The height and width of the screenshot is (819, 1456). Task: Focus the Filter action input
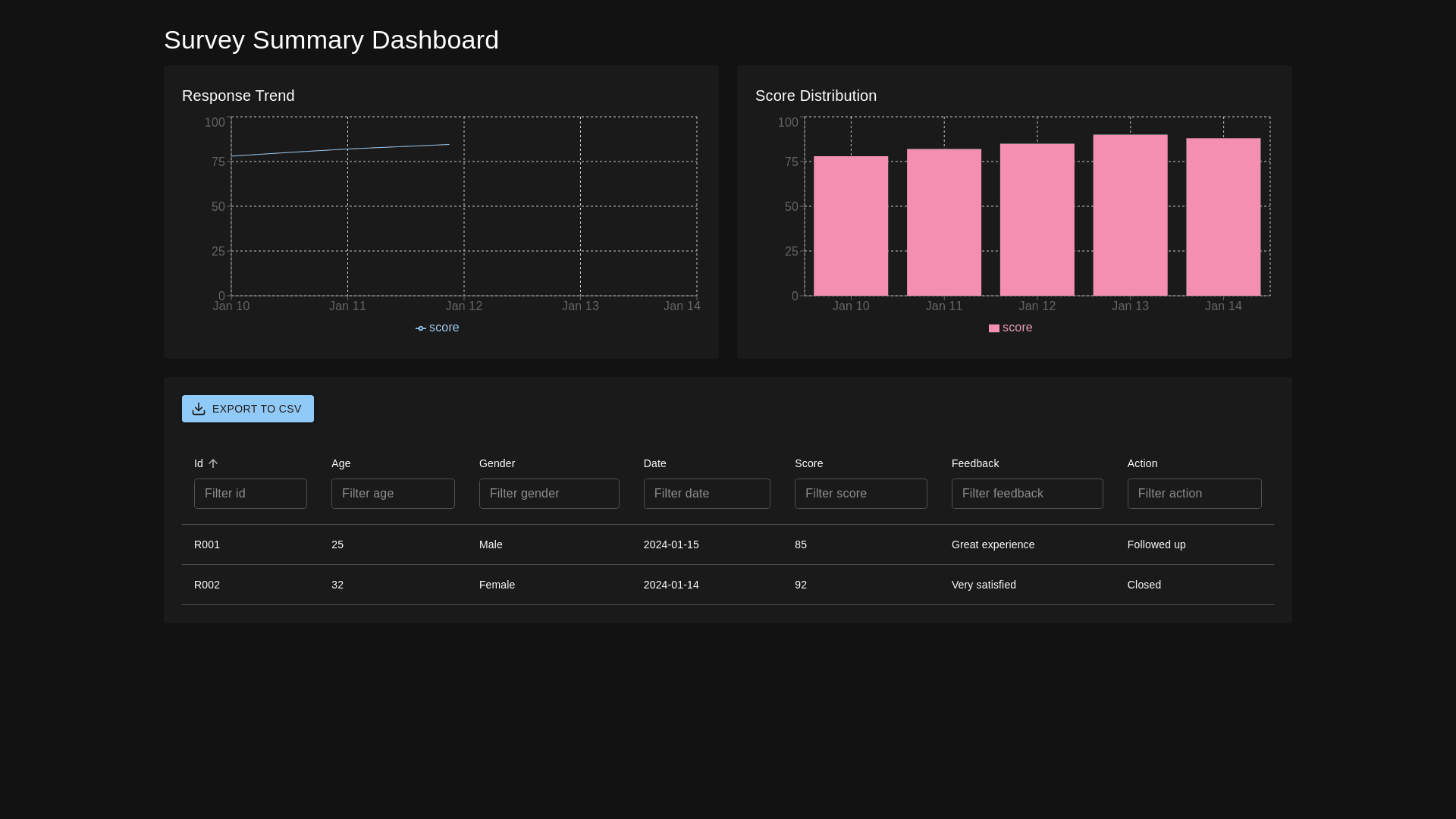click(1194, 494)
